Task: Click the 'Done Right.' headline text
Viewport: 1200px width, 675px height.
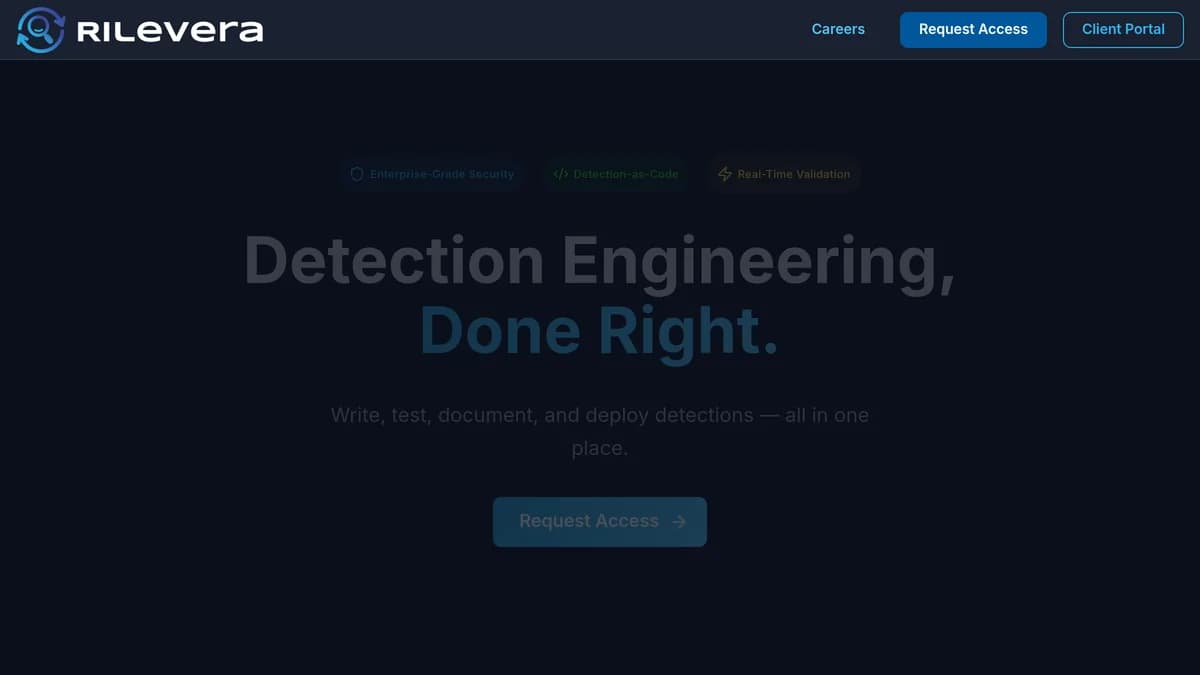Action: click(599, 330)
